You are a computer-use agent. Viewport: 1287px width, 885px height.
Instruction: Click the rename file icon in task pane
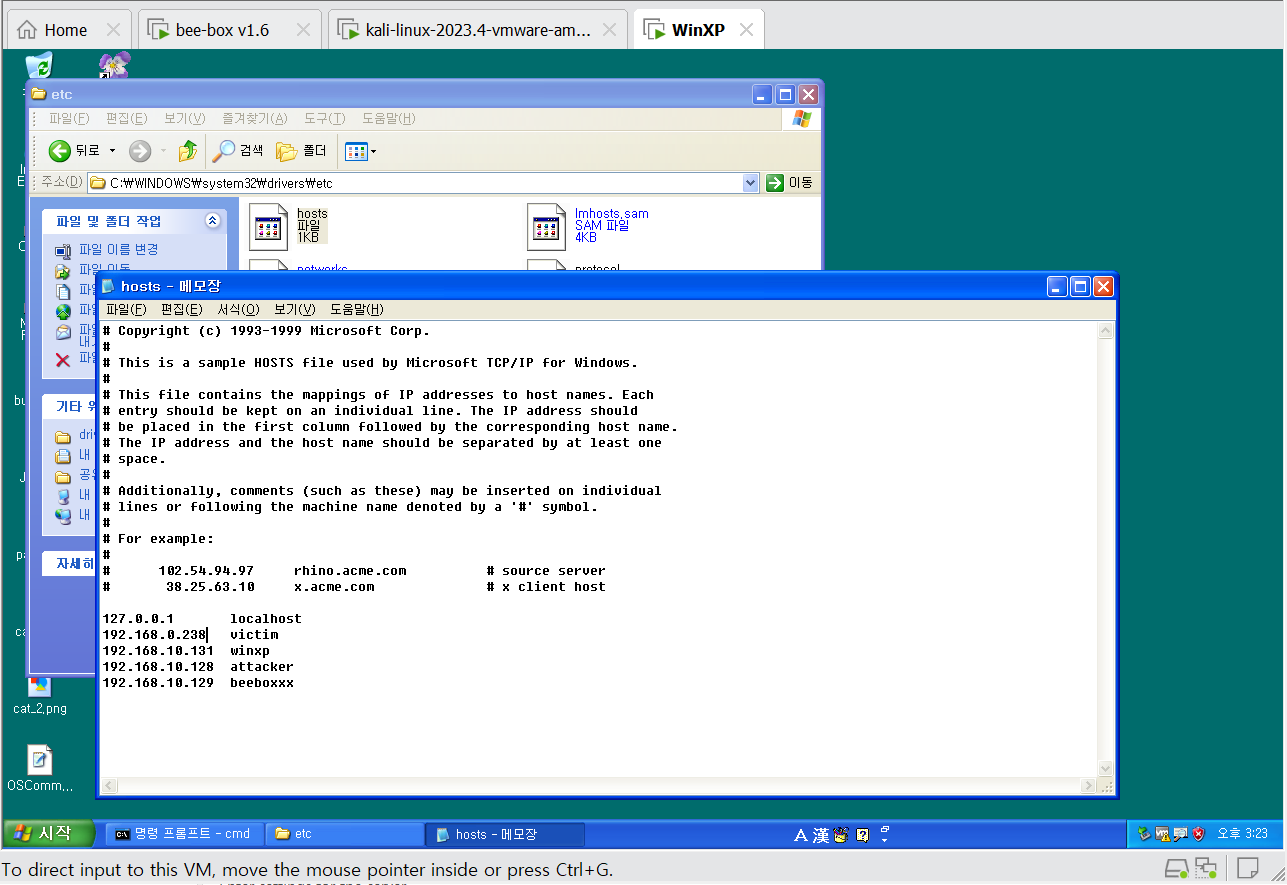[62, 250]
